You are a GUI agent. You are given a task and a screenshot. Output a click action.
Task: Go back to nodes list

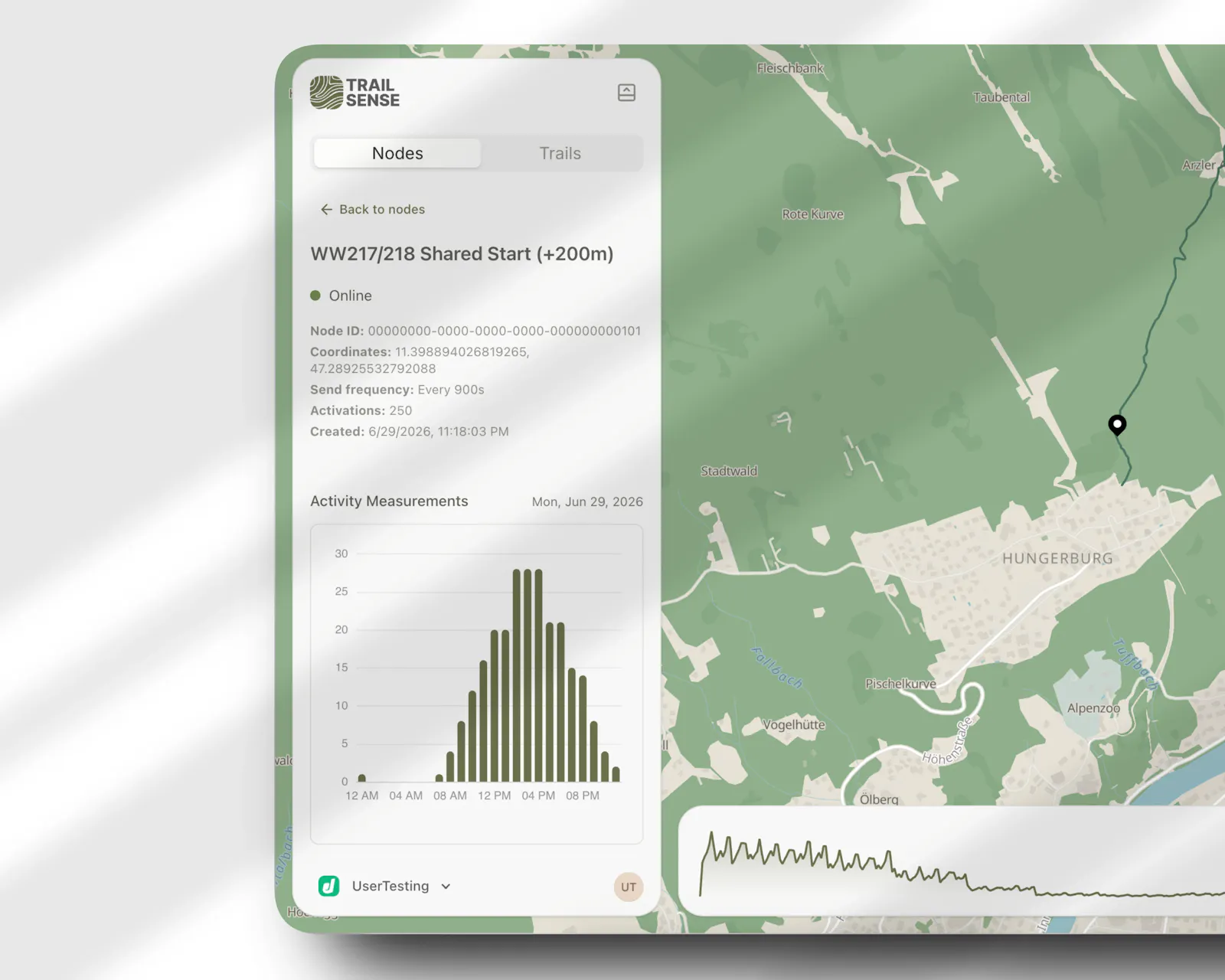tap(373, 209)
